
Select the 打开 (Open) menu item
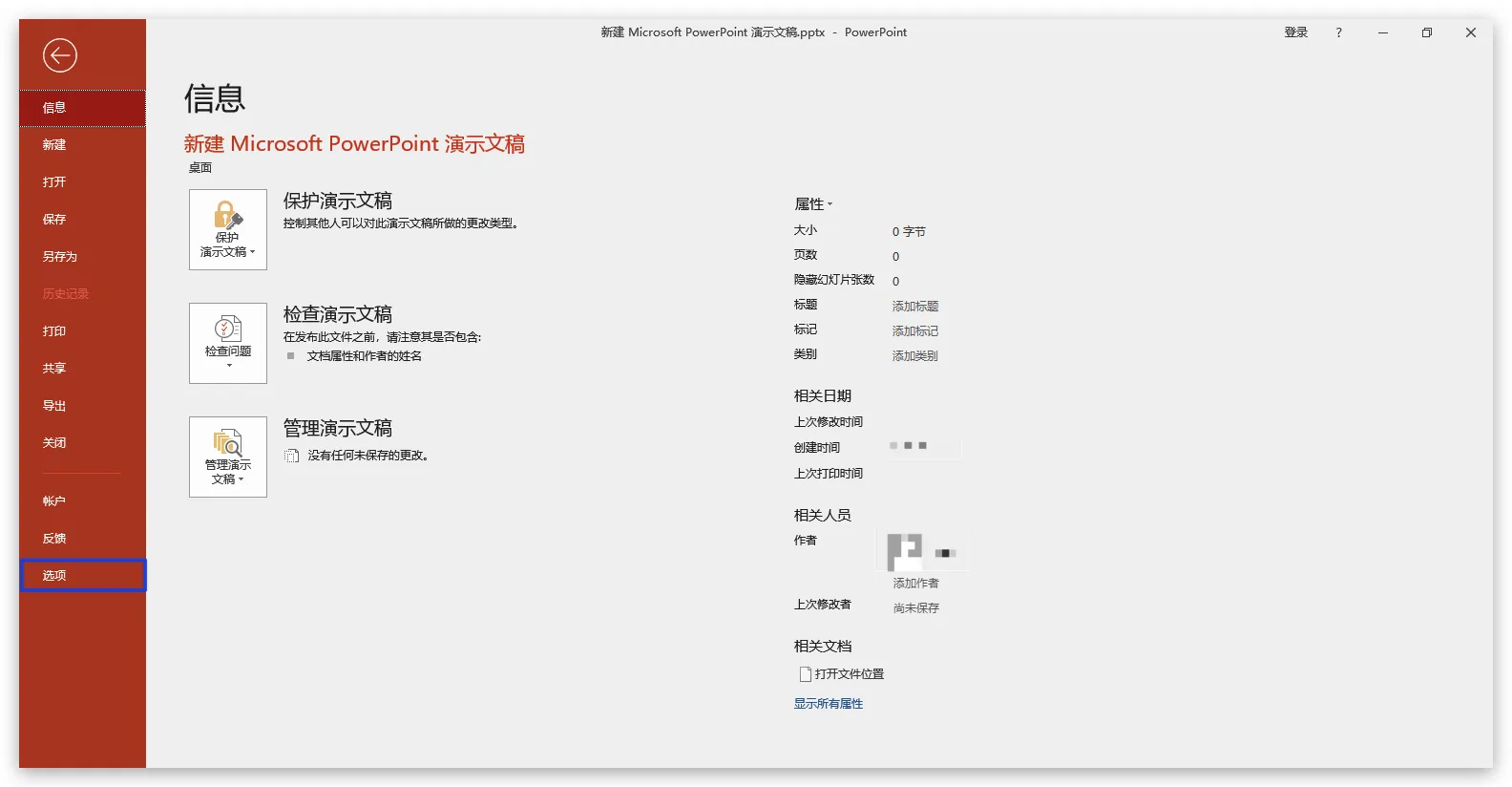point(54,182)
